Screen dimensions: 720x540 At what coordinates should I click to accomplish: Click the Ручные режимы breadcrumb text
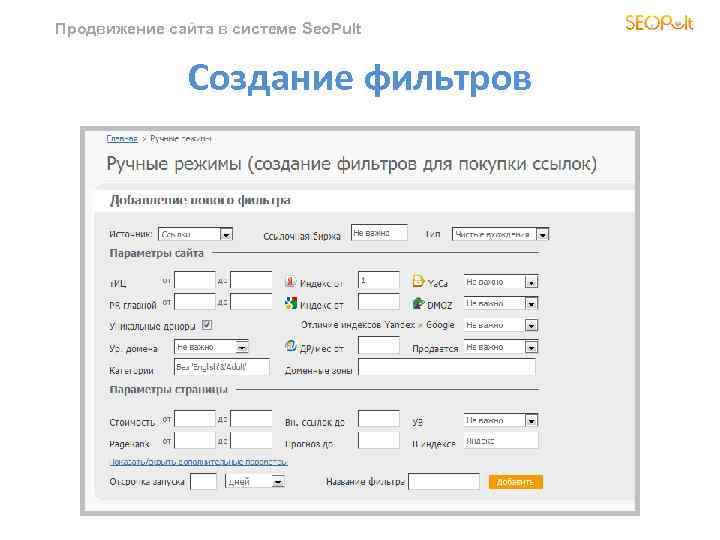[180, 139]
